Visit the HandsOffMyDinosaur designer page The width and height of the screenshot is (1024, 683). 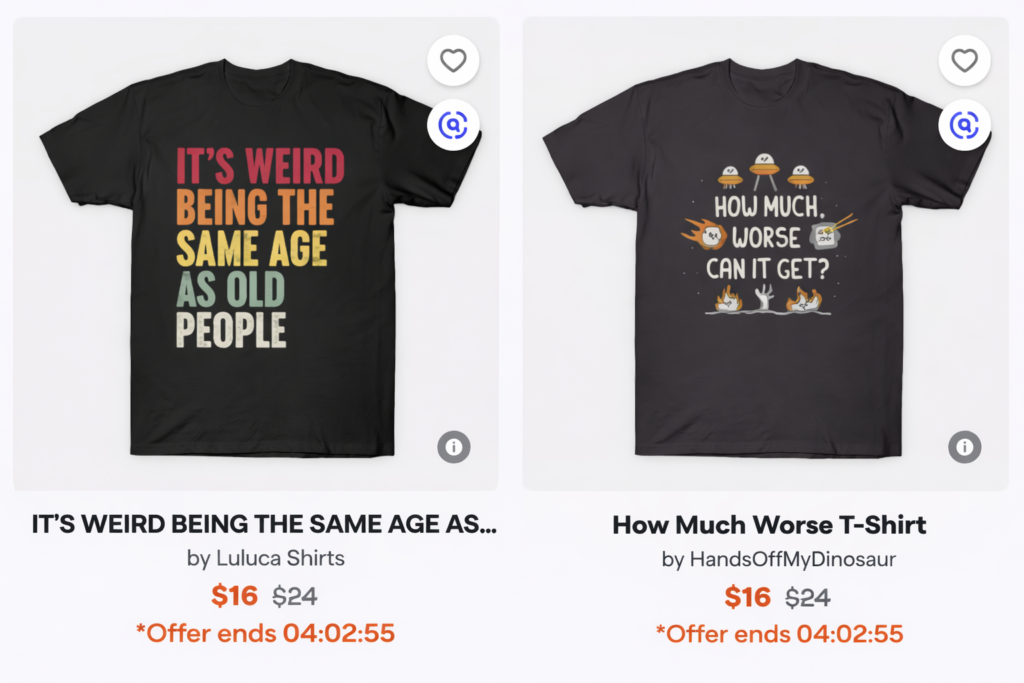coord(779,560)
